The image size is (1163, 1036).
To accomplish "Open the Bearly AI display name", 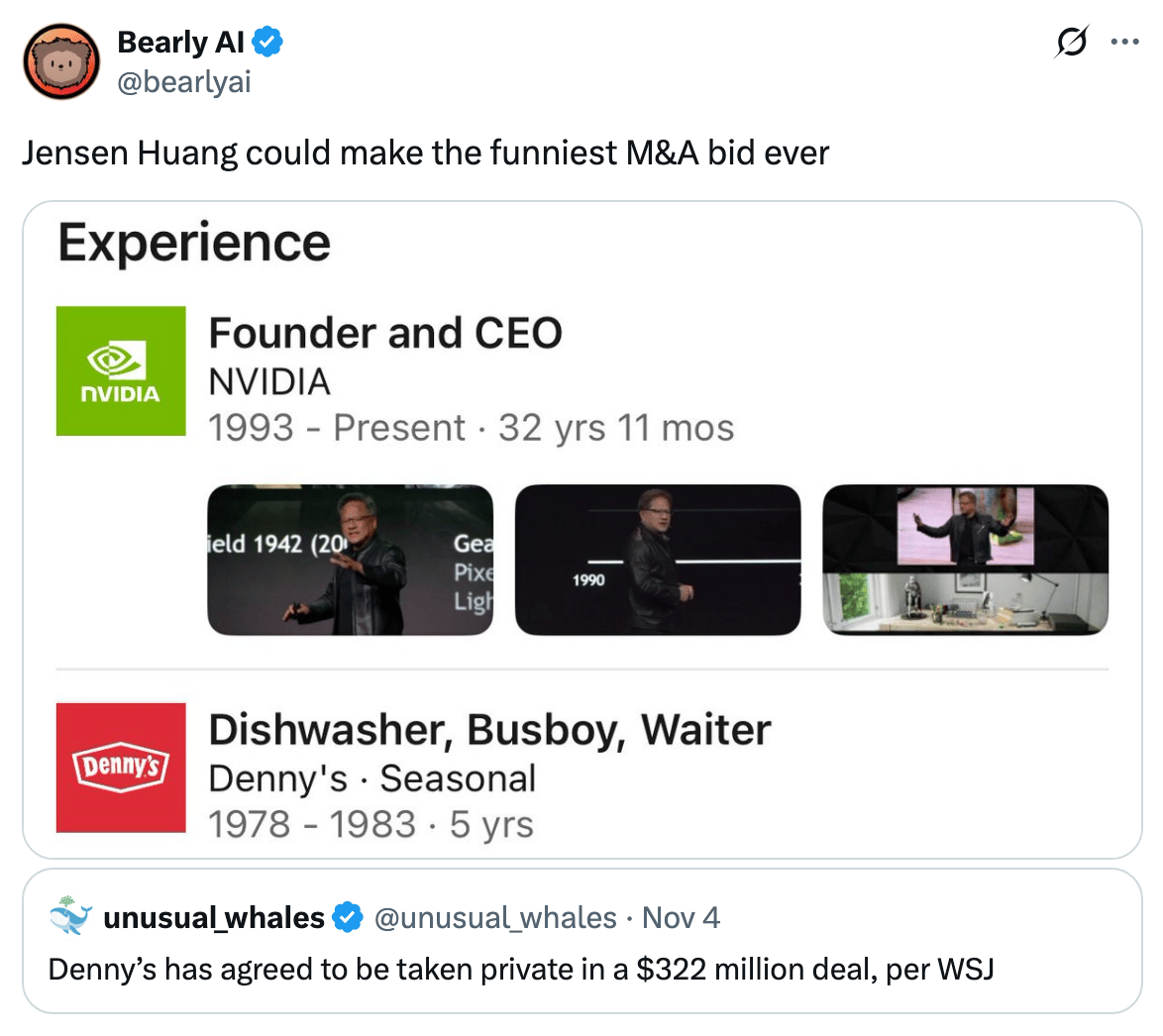I will pos(180,43).
